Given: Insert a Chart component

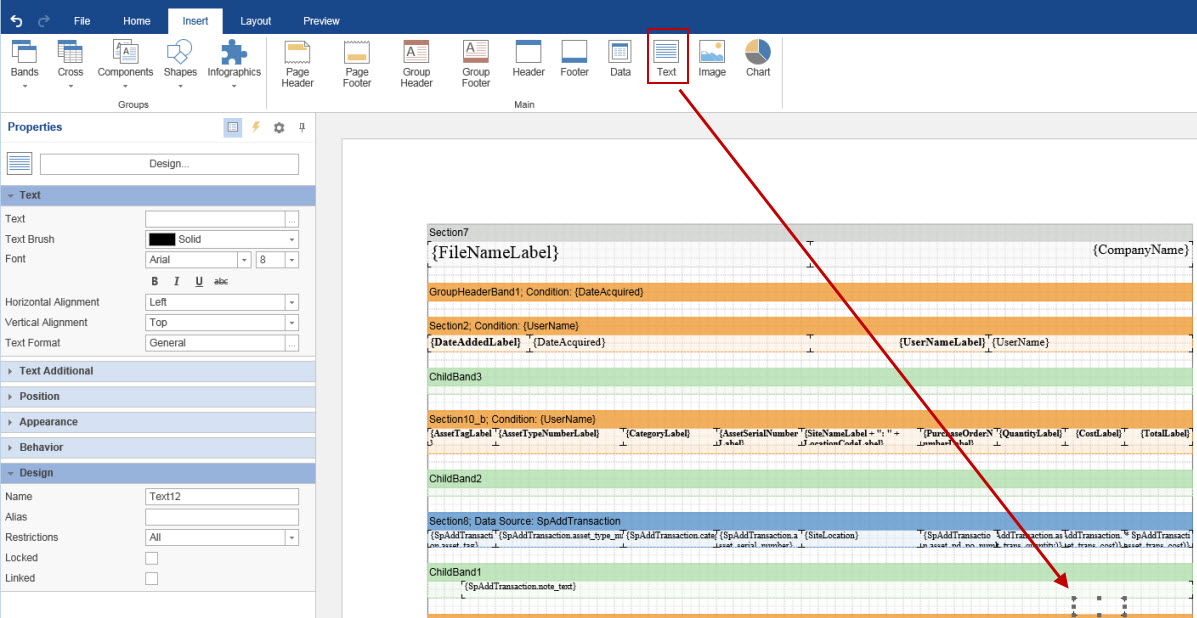Looking at the screenshot, I should pos(757,58).
